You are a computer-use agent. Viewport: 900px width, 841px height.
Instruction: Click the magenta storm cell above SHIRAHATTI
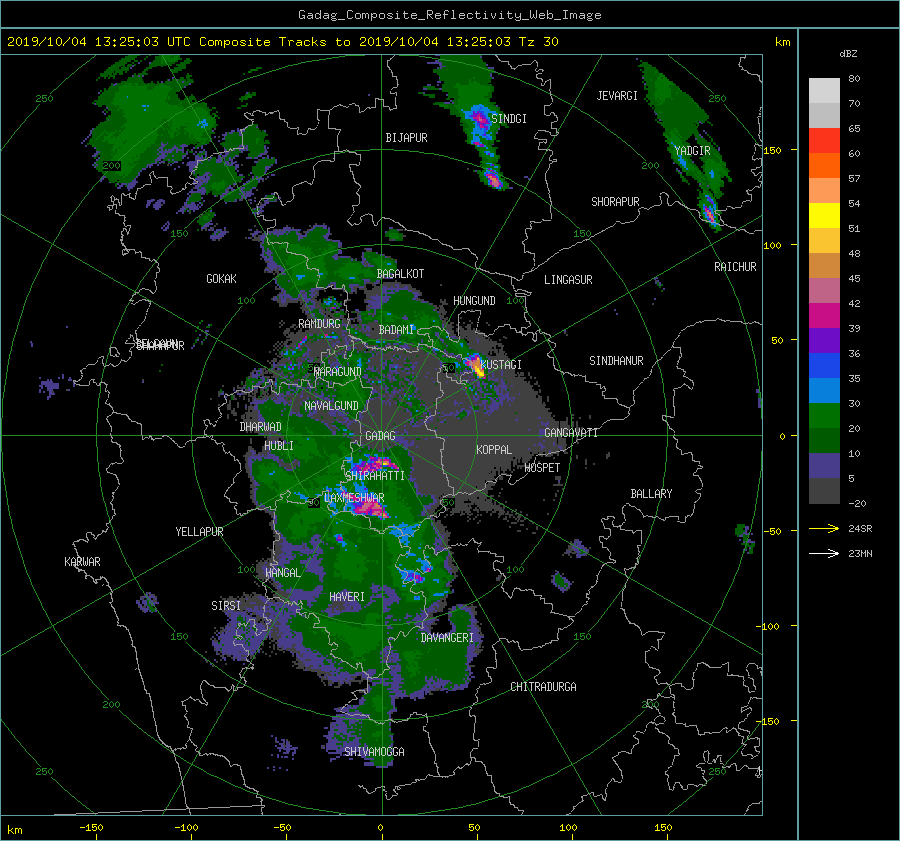(x=375, y=463)
